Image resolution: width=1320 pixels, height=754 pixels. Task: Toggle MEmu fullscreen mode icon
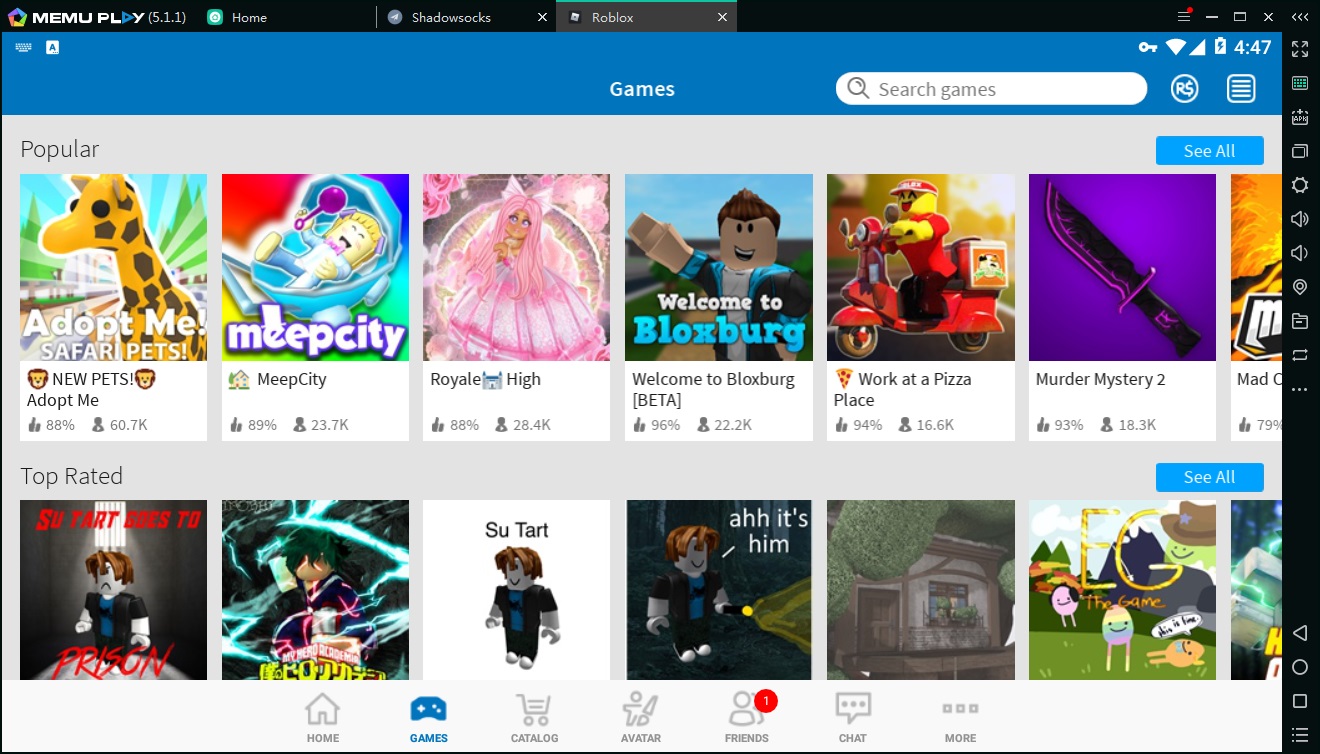pos(1300,48)
